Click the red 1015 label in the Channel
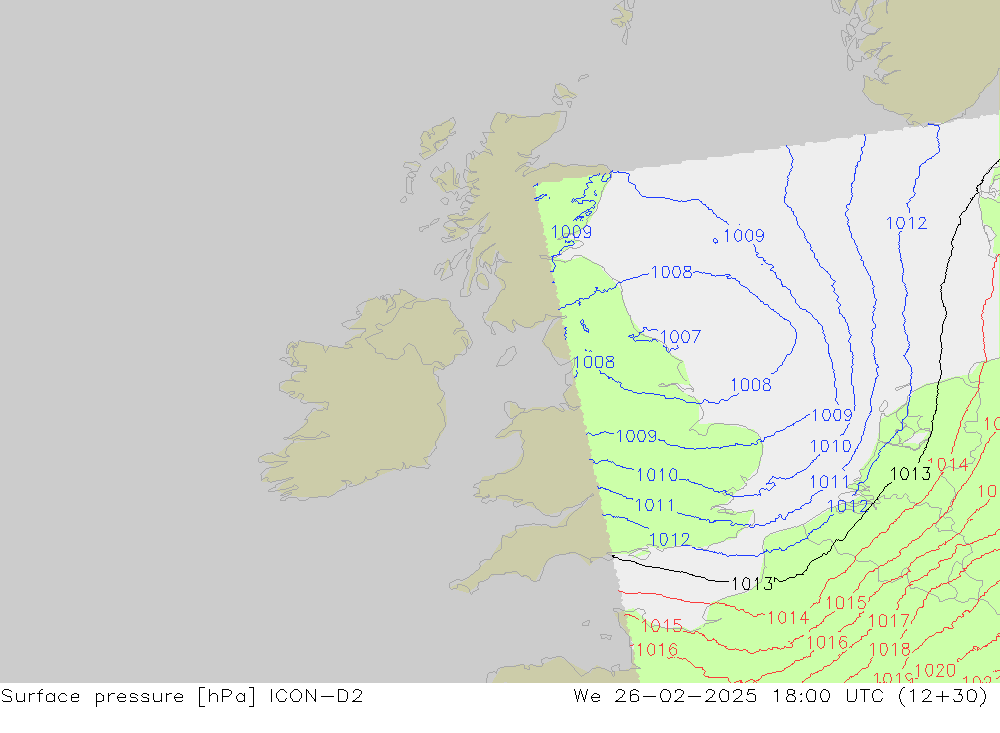1000x733 pixels. coord(661,625)
